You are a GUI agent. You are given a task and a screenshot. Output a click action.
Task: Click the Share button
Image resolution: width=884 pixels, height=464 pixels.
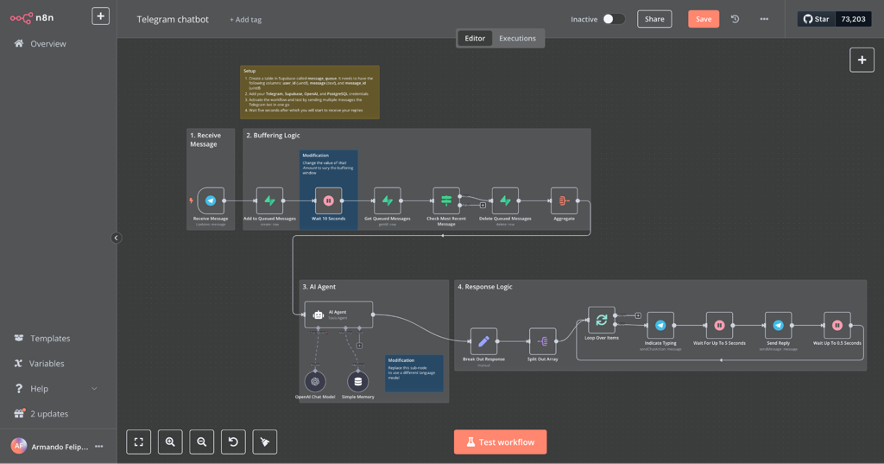655,19
